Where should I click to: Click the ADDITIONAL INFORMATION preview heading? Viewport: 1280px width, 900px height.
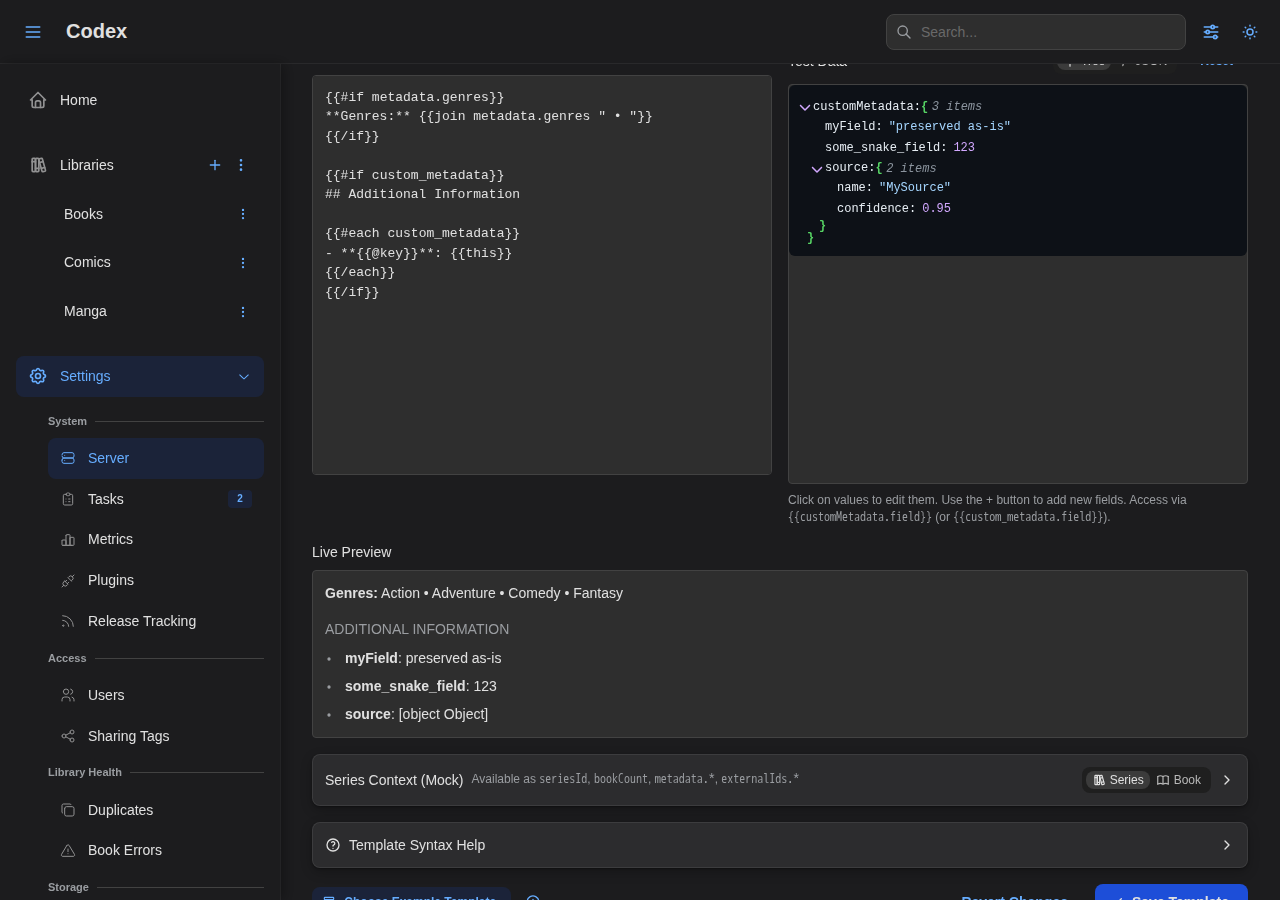tap(417, 629)
